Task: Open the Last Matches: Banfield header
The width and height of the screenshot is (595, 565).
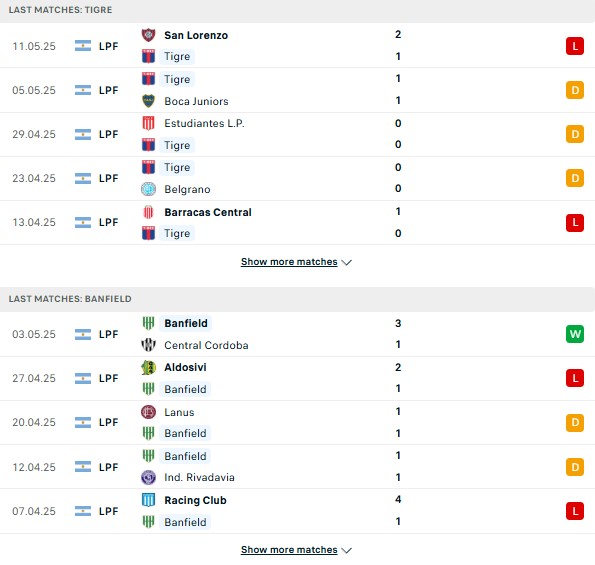Action: point(70,299)
